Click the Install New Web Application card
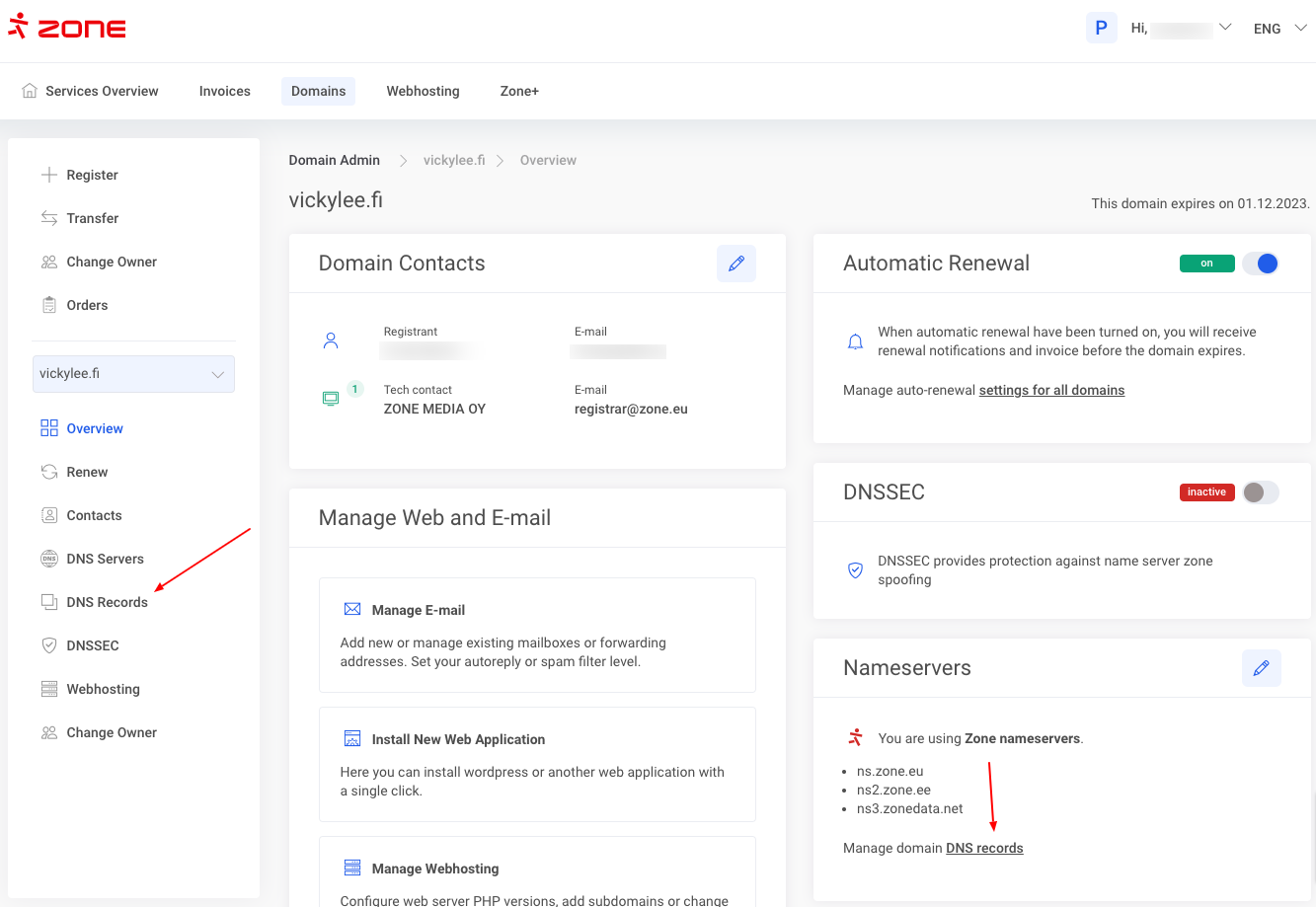The height and width of the screenshot is (907, 1316). (537, 764)
